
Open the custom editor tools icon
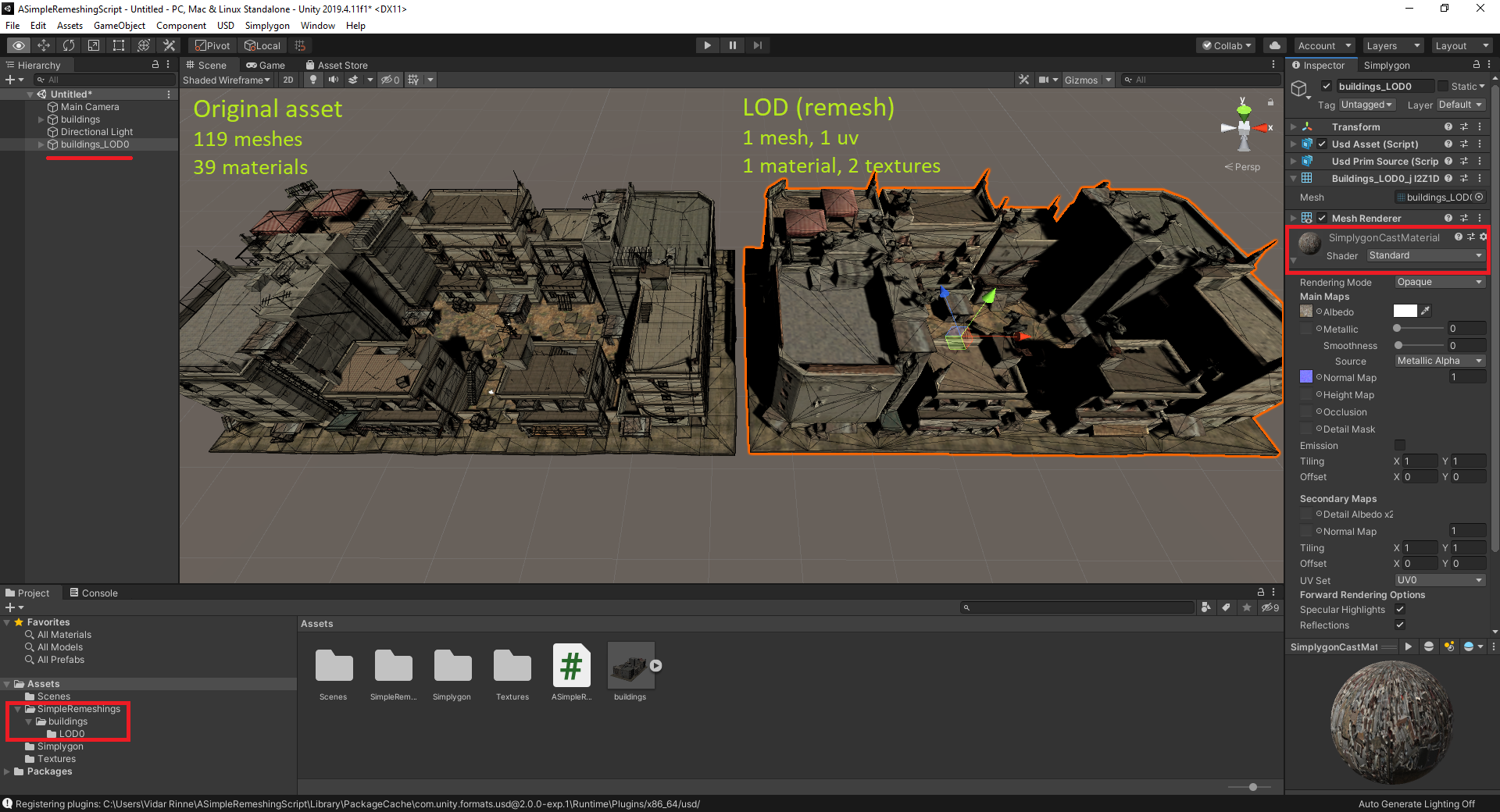(x=169, y=45)
